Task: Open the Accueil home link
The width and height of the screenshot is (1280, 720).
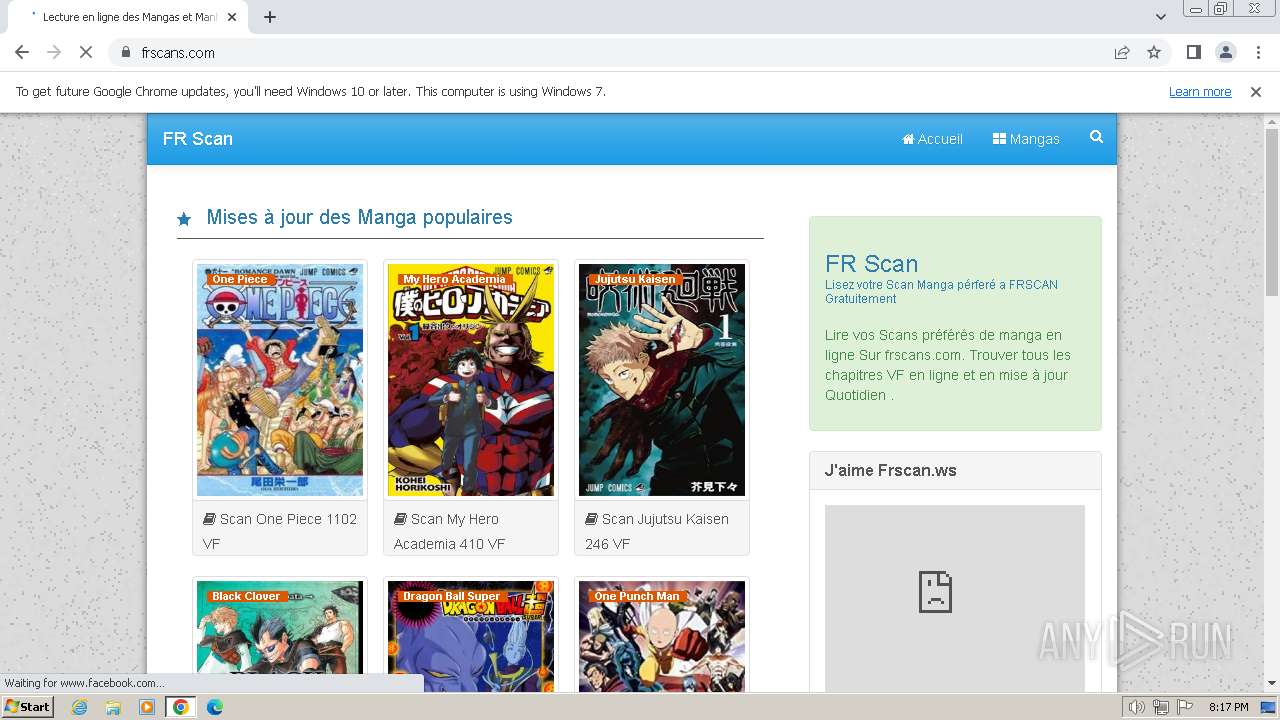Action: click(932, 139)
